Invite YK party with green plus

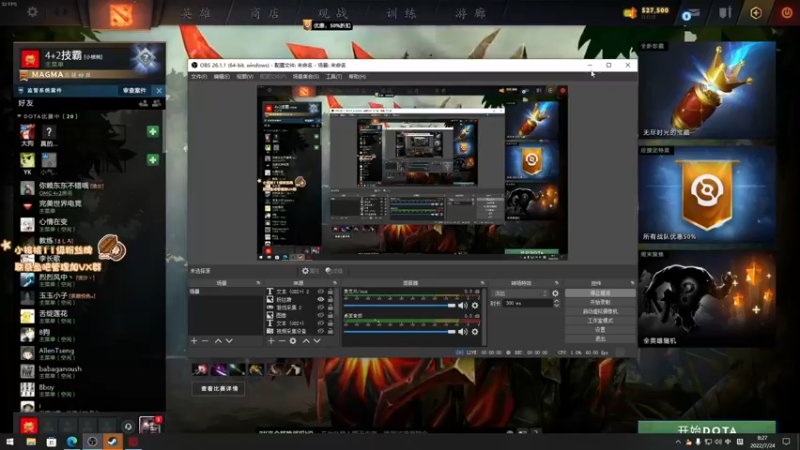tap(153, 160)
